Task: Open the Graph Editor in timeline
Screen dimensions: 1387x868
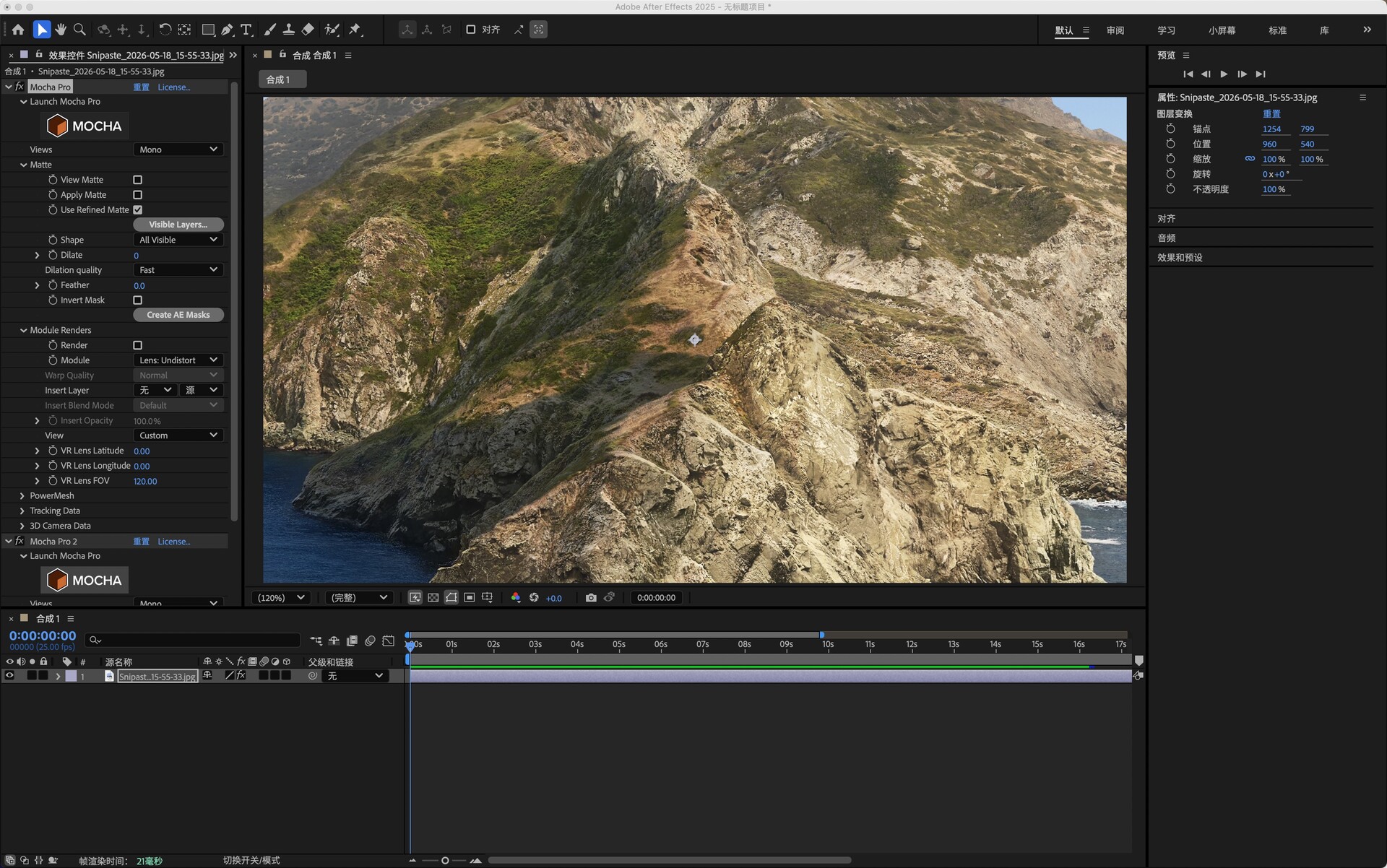Action: click(389, 641)
